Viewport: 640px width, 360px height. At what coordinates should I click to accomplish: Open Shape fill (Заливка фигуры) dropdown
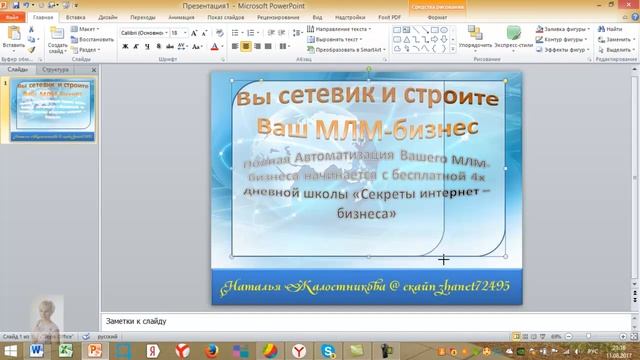pos(563,29)
